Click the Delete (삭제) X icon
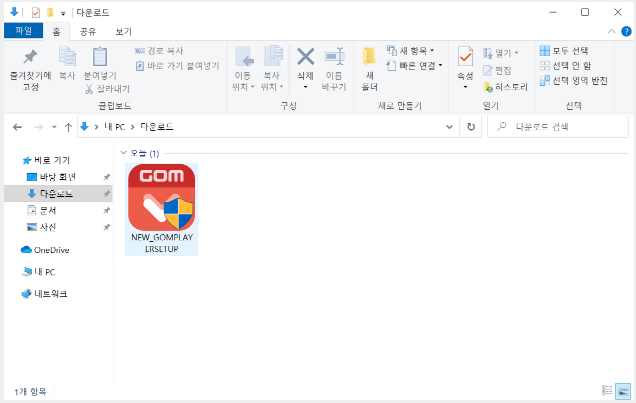 (x=305, y=57)
